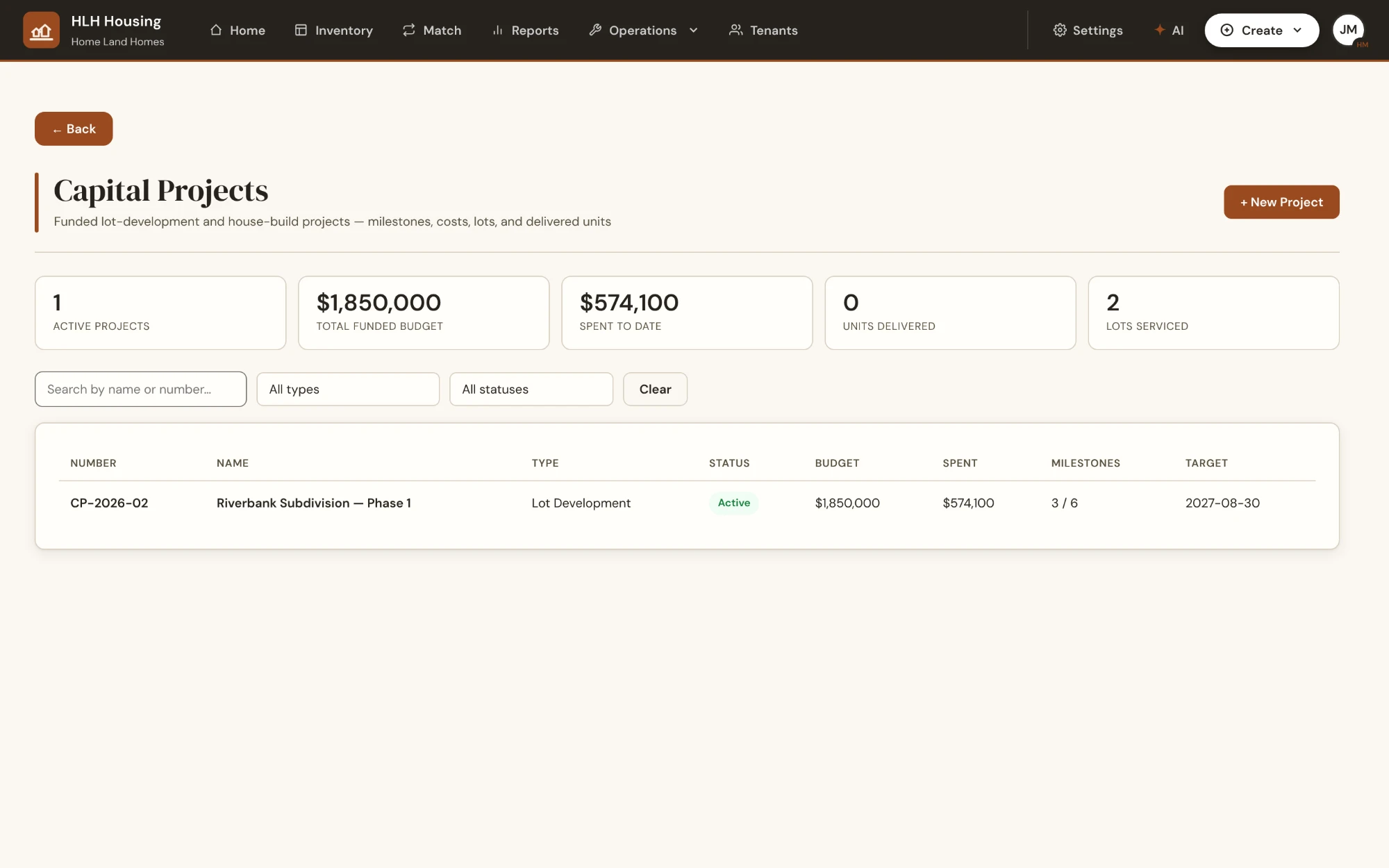
Task: Click the Tenants people icon
Action: click(x=736, y=30)
